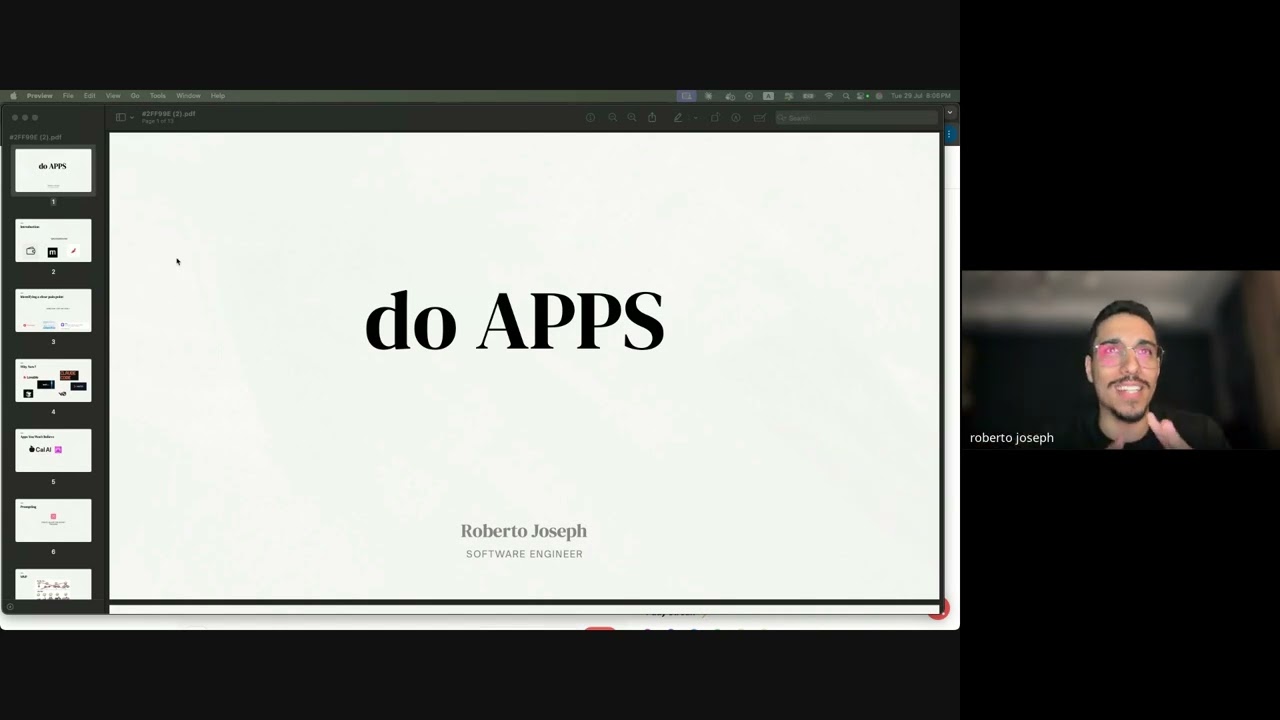The image size is (1280, 720).
Task: Open the Tools menu
Action: [158, 96]
